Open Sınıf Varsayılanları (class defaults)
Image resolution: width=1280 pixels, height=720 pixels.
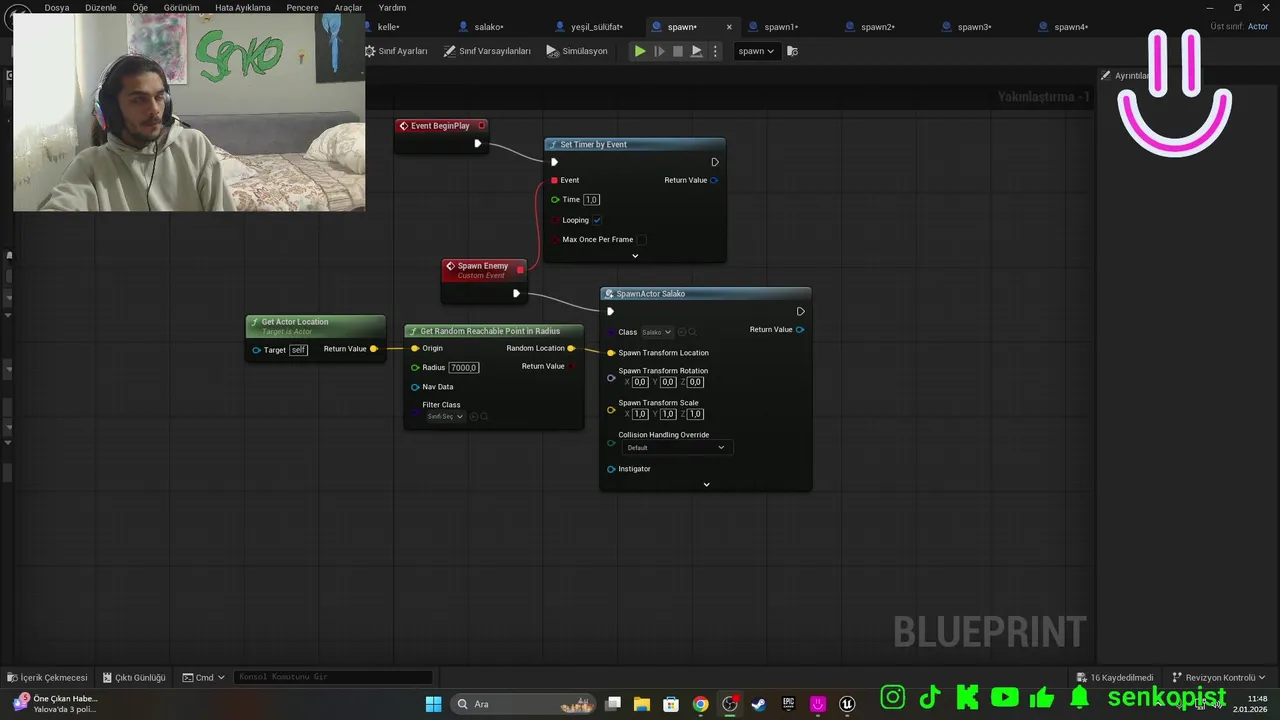[487, 51]
